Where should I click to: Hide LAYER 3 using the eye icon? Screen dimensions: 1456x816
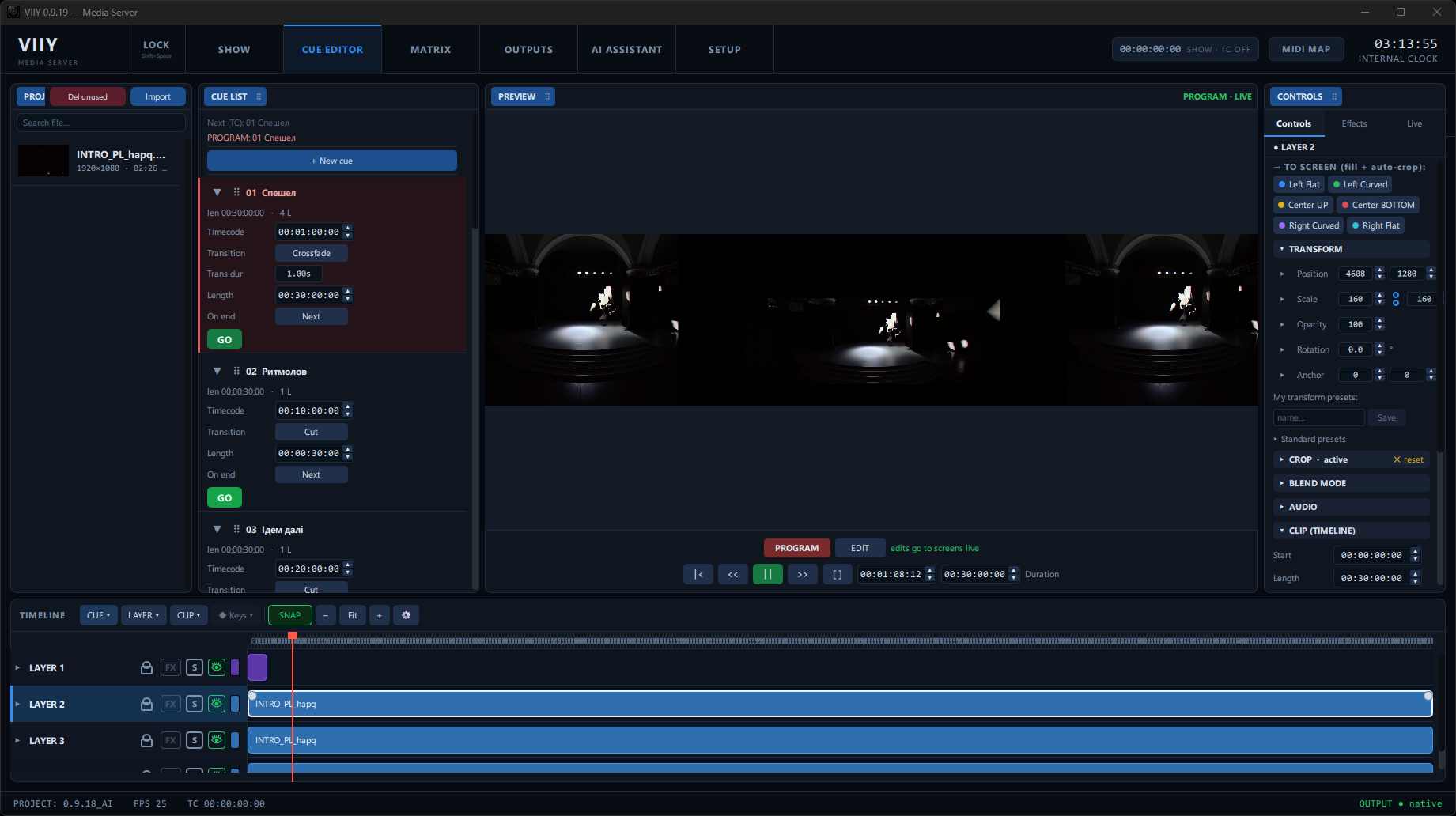217,740
